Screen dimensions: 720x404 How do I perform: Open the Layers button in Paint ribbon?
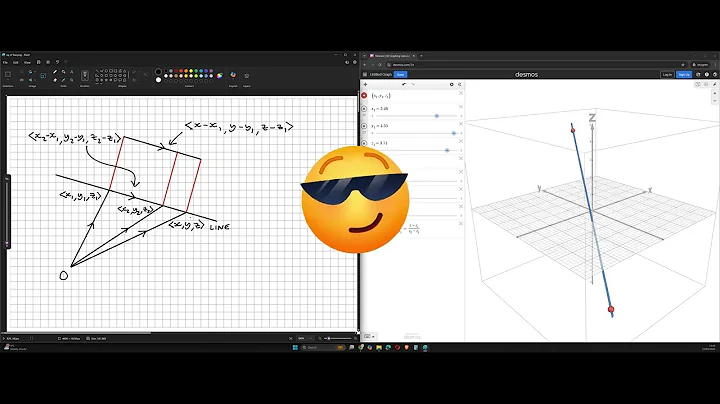[247, 75]
